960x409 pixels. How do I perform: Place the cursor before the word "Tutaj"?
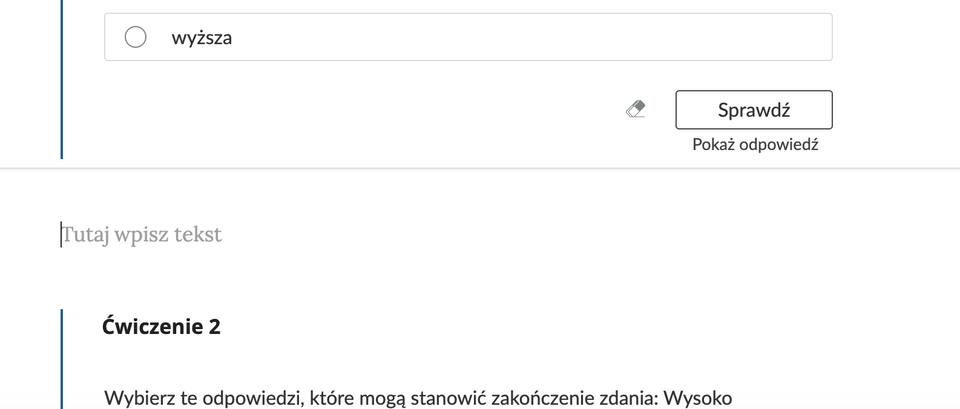click(x=62, y=235)
